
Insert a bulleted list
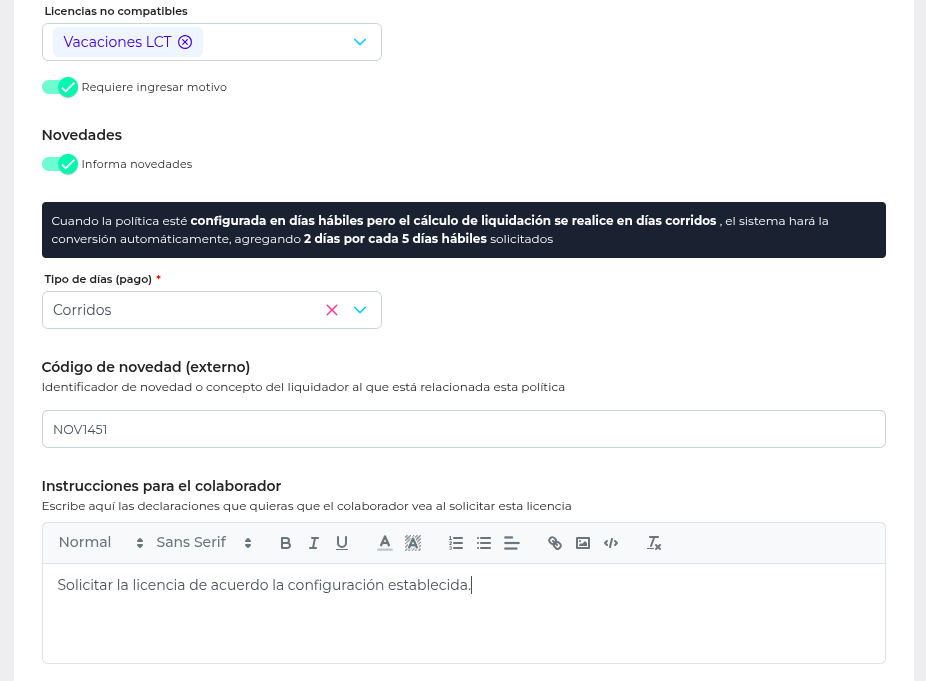click(484, 543)
